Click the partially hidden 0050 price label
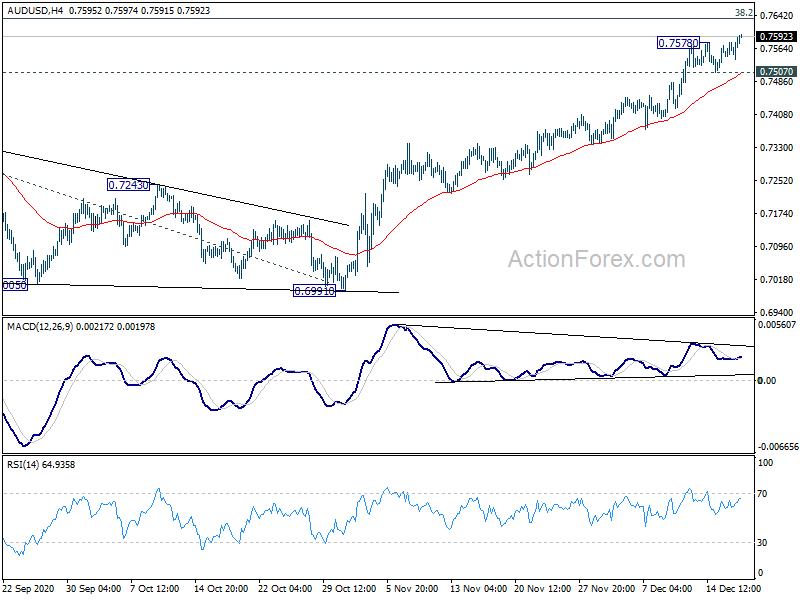 coord(15,285)
